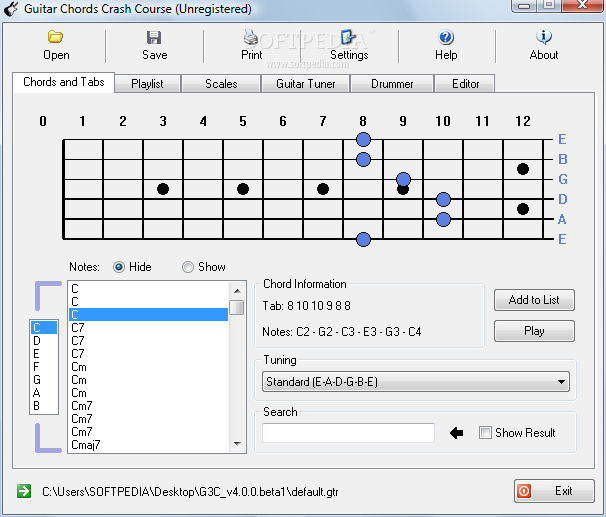Click the Open folder icon
The image size is (606, 517).
[x=55, y=37]
